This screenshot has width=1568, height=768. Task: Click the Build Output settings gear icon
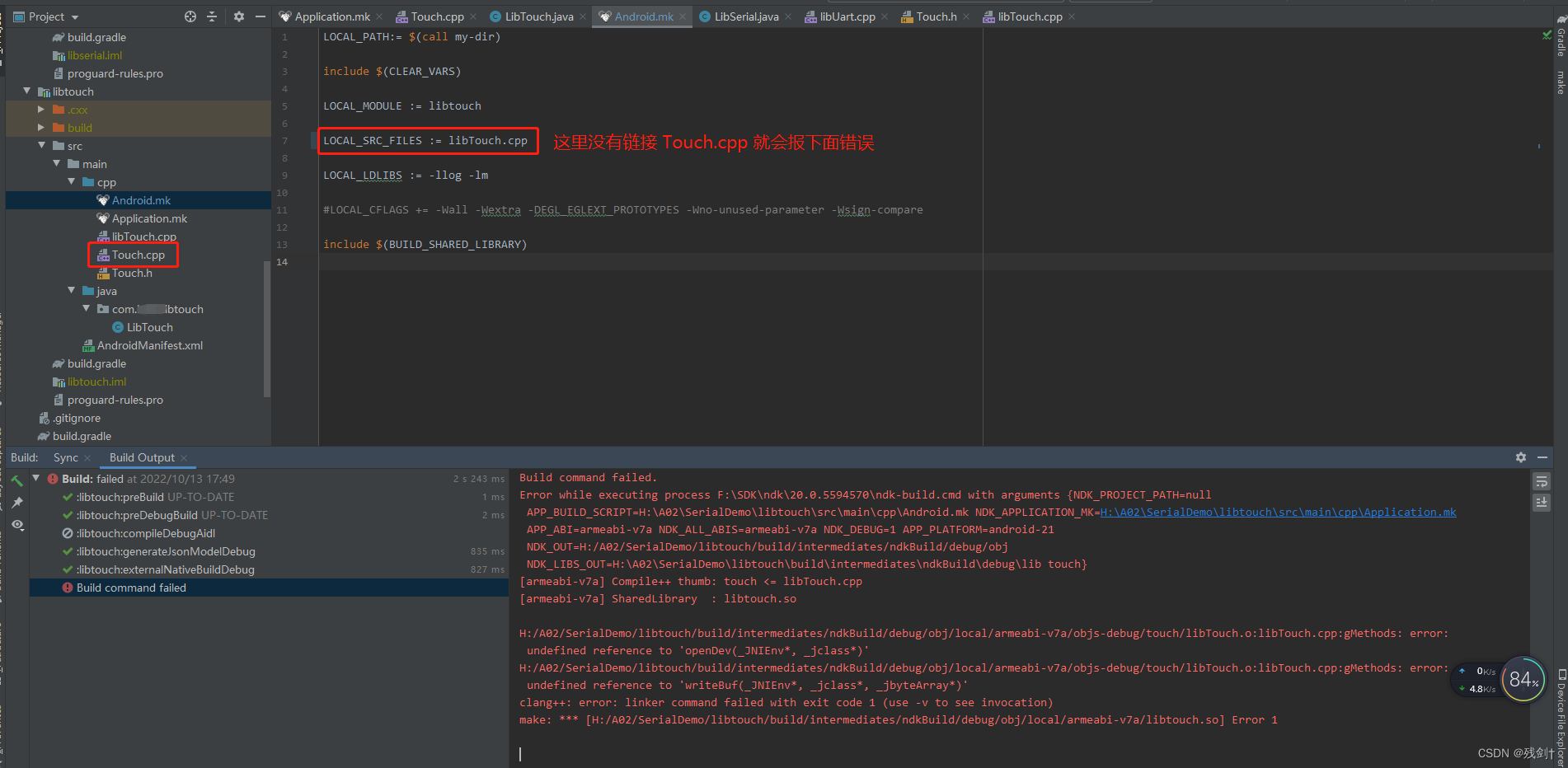click(x=1520, y=457)
